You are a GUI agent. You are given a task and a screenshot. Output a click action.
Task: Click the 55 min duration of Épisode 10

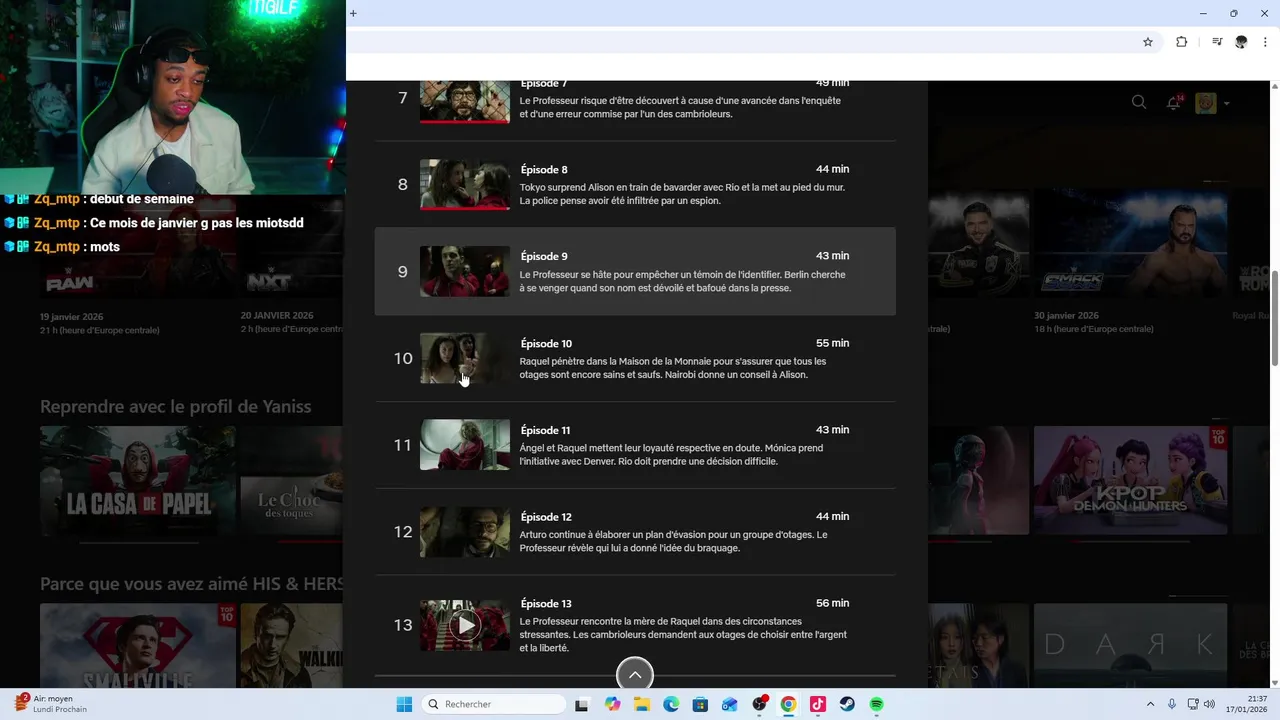tap(832, 343)
